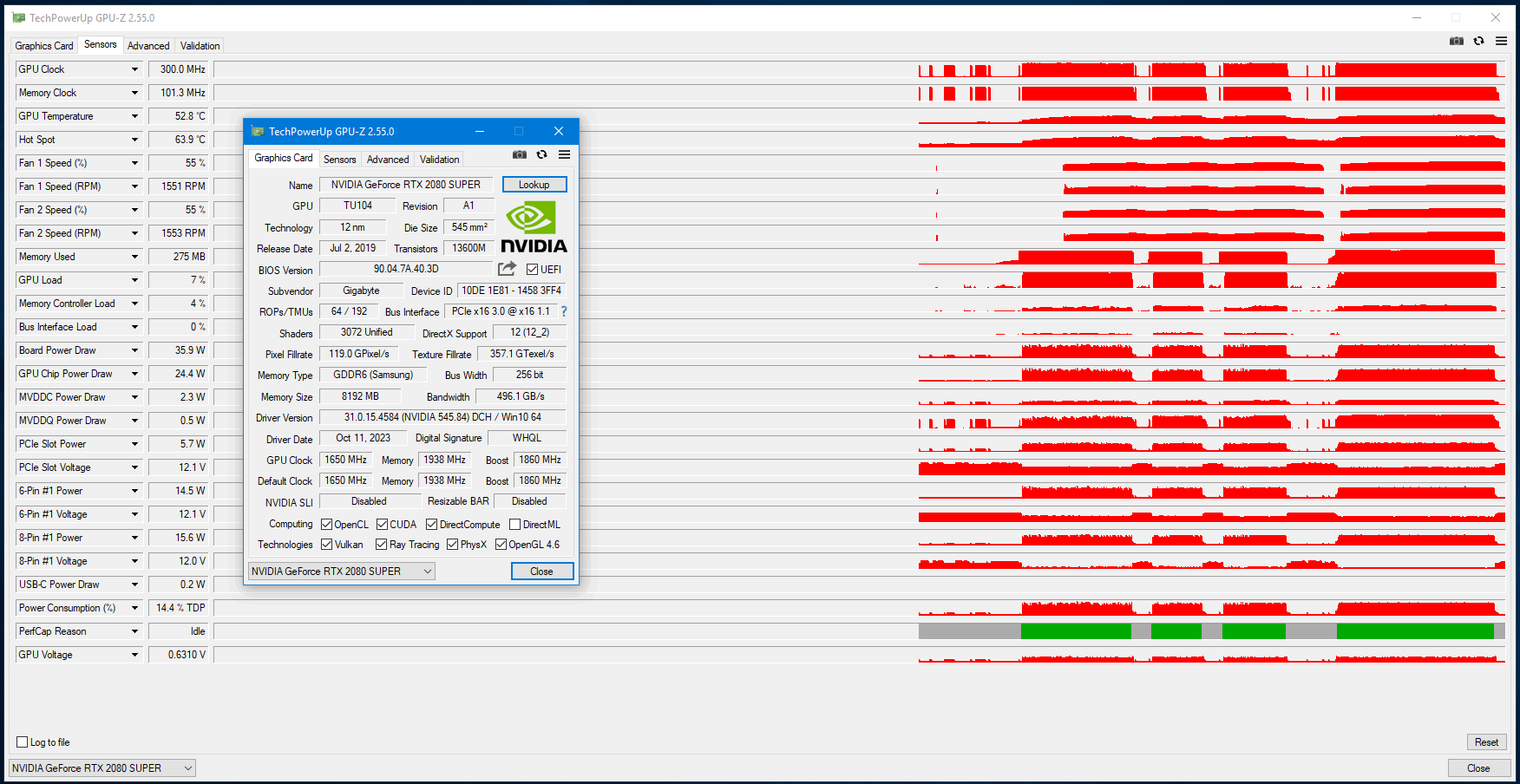
Task: Click Close button in the front GPU-Z window
Action: tap(542, 572)
